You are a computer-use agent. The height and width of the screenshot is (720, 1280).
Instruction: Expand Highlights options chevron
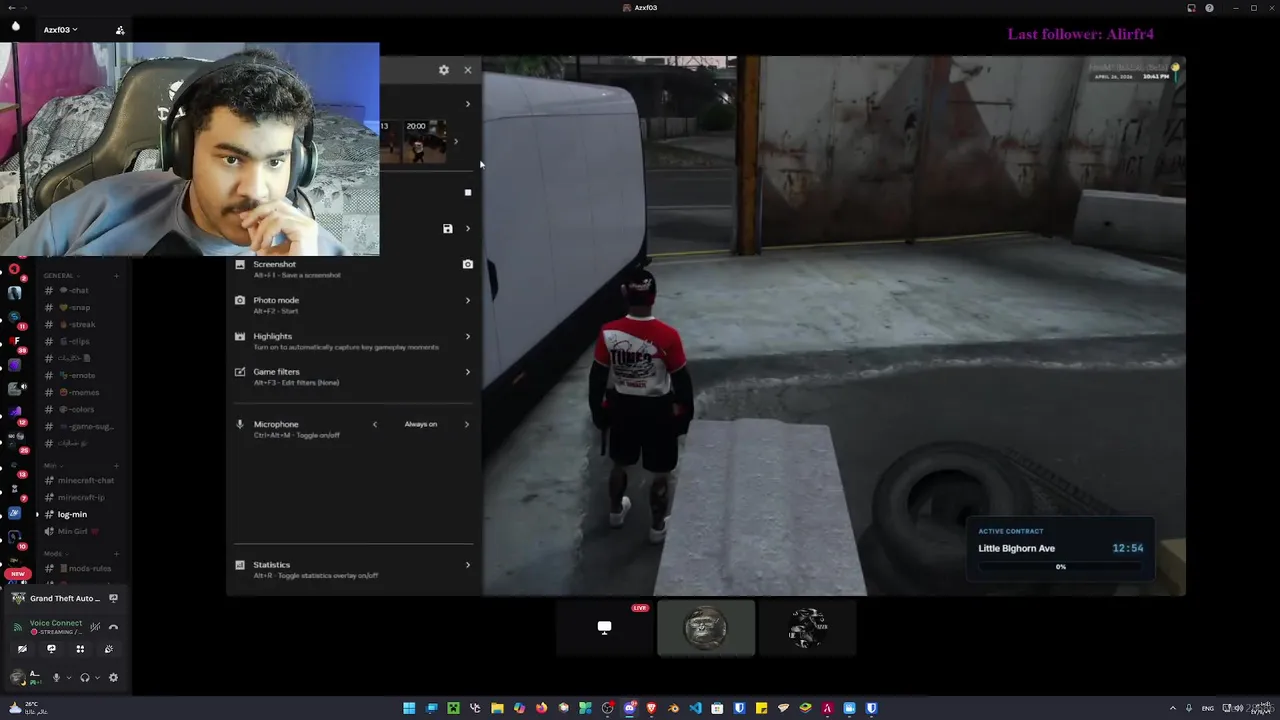pyautogui.click(x=468, y=336)
